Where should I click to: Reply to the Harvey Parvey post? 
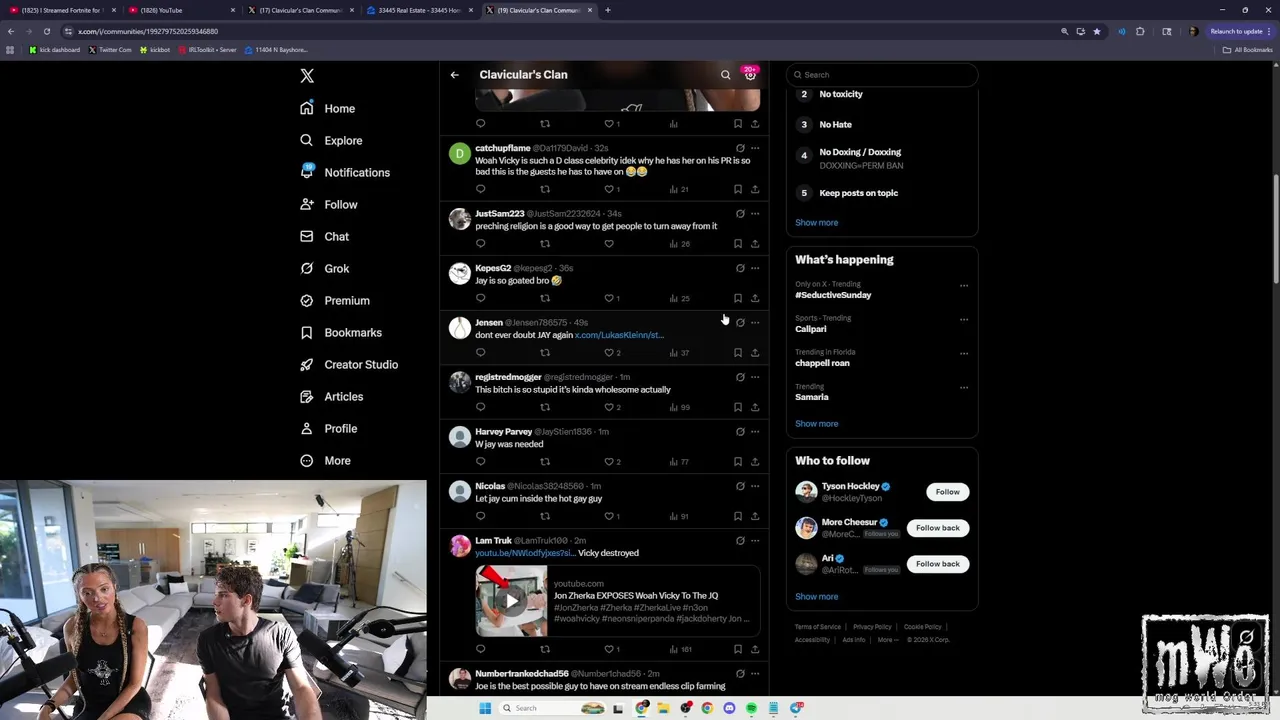tap(480, 461)
